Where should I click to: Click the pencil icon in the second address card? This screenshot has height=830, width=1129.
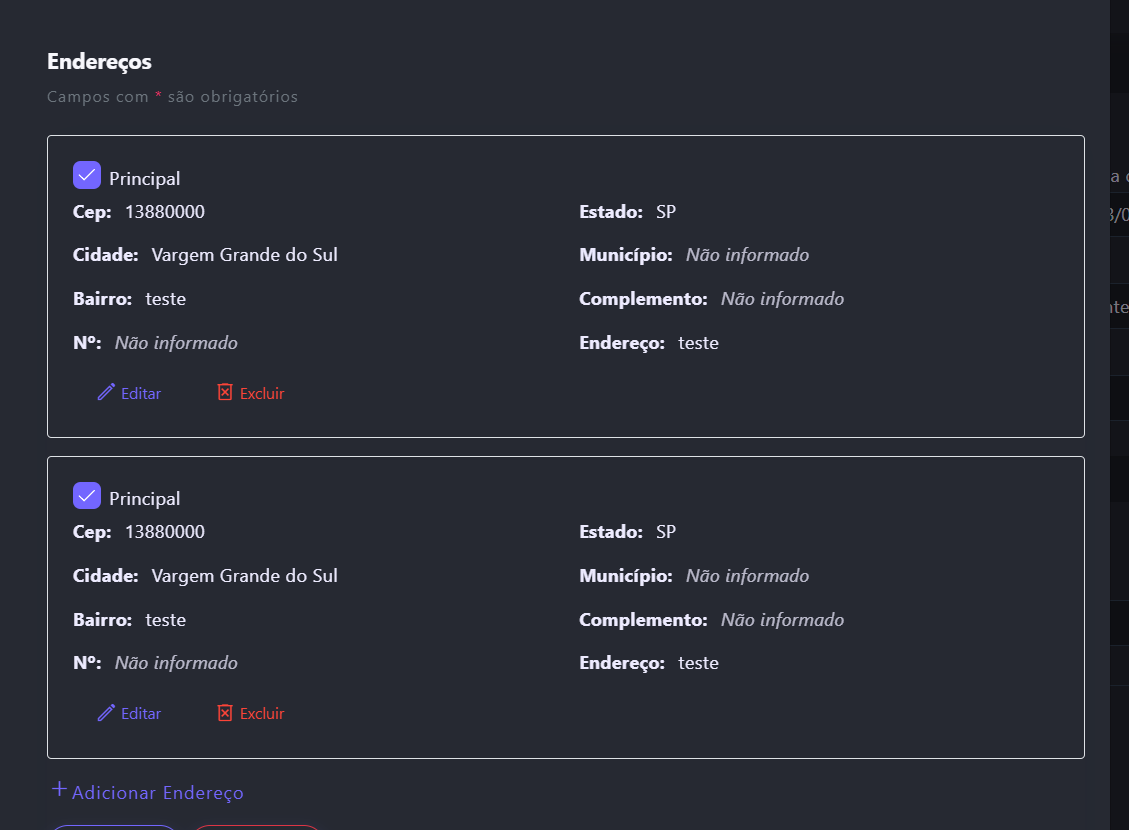[106, 713]
